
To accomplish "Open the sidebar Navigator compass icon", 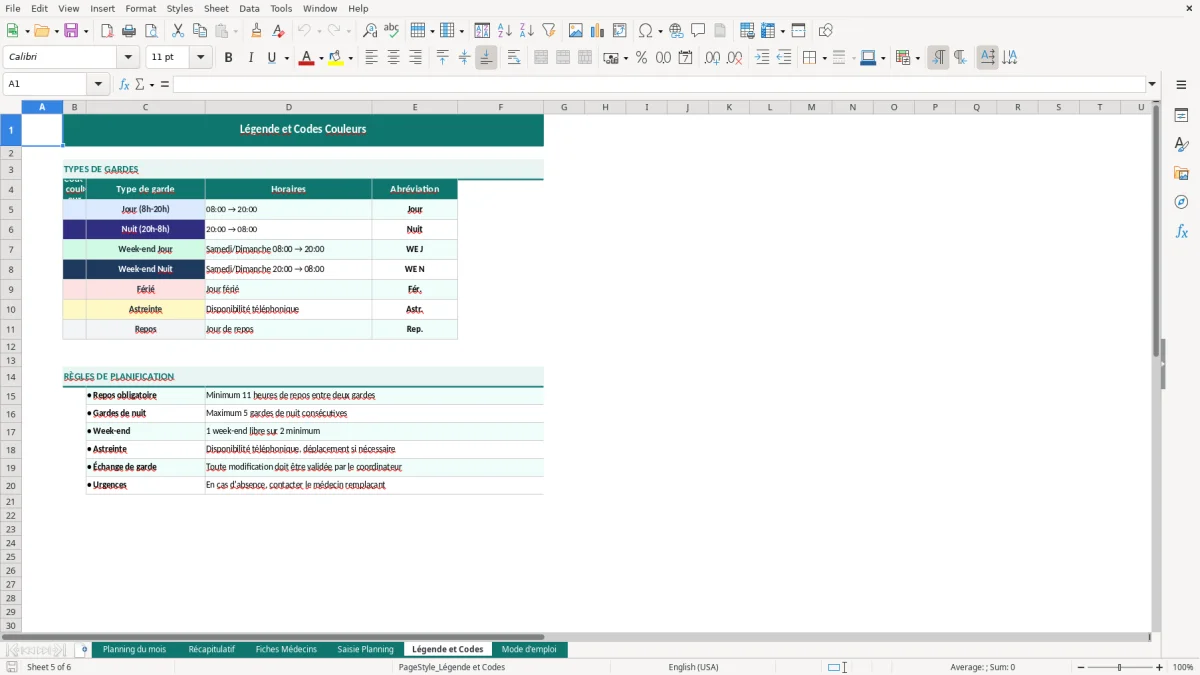I will pos(1181,202).
